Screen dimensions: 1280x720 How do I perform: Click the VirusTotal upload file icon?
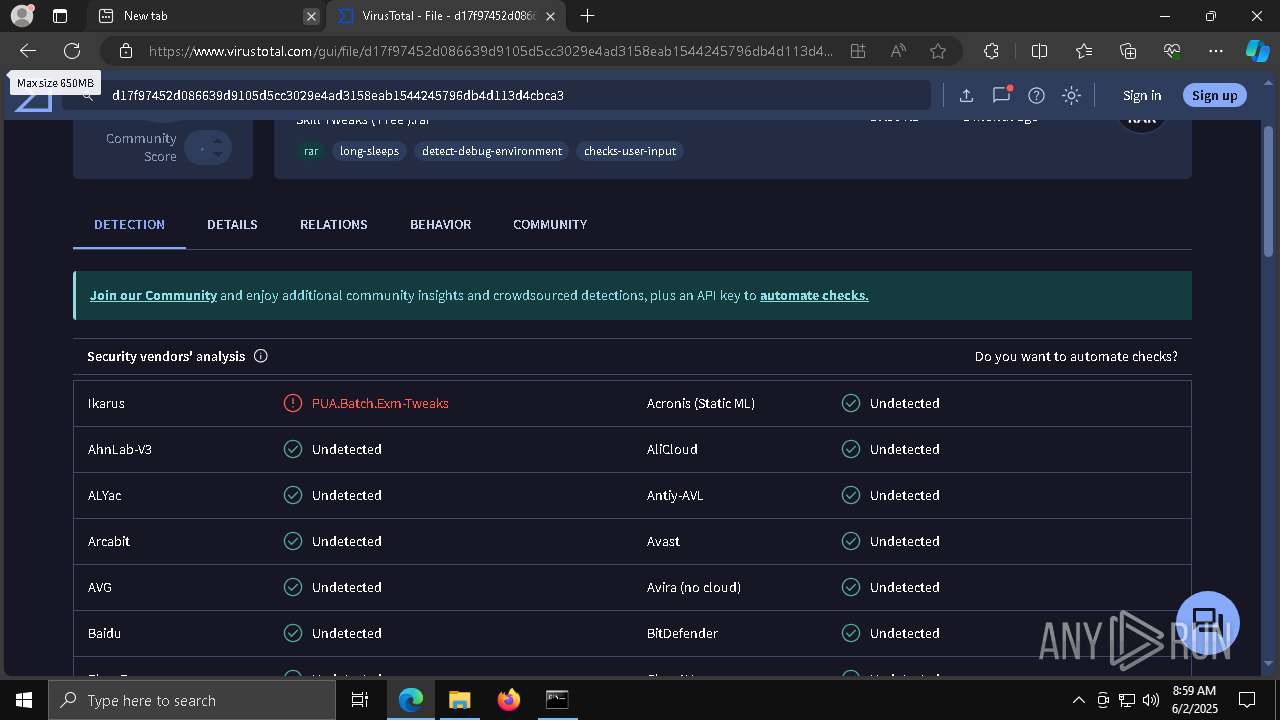(966, 96)
